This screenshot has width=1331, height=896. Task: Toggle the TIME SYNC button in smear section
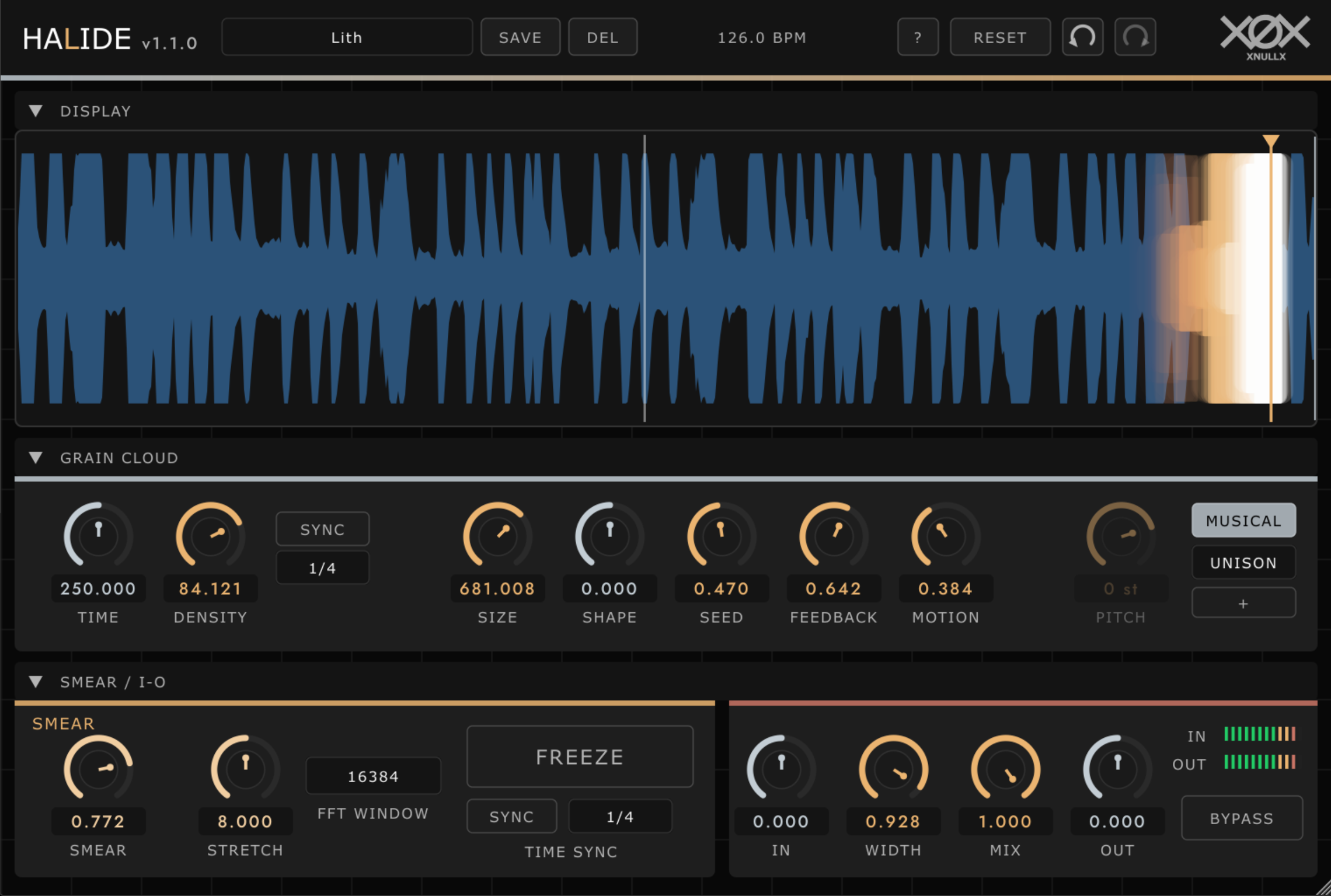click(511, 817)
